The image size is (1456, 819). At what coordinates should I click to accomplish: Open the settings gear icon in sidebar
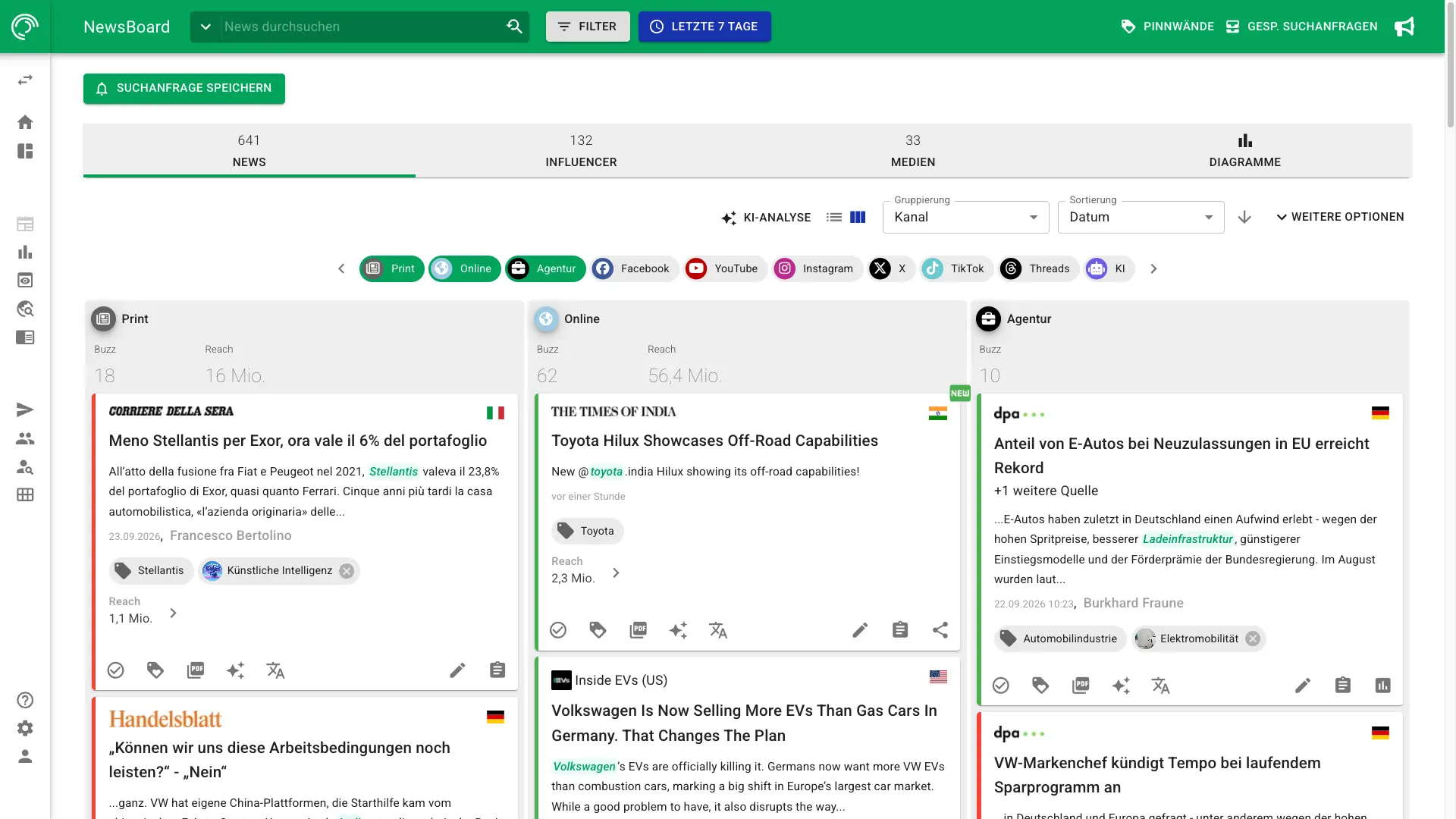25,728
